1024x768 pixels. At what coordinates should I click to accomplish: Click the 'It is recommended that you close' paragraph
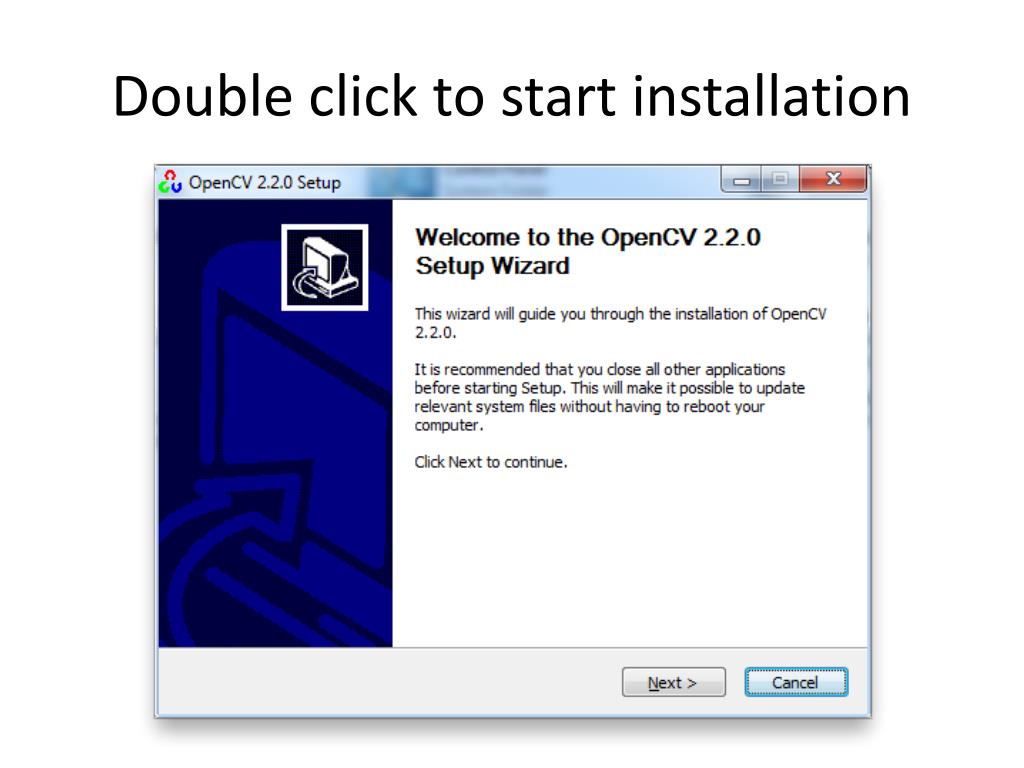pyautogui.click(x=609, y=397)
